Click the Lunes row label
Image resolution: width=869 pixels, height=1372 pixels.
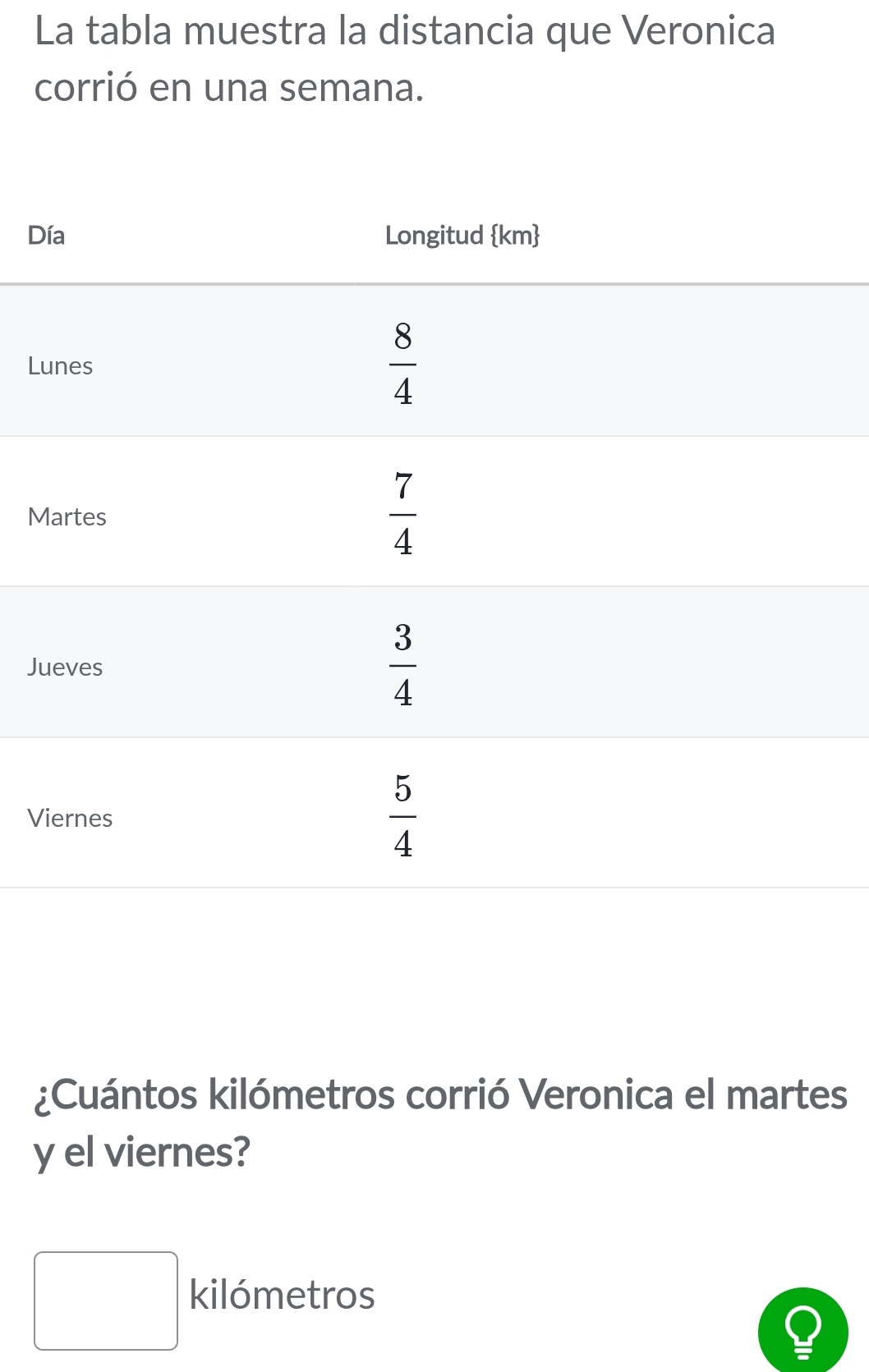click(60, 365)
